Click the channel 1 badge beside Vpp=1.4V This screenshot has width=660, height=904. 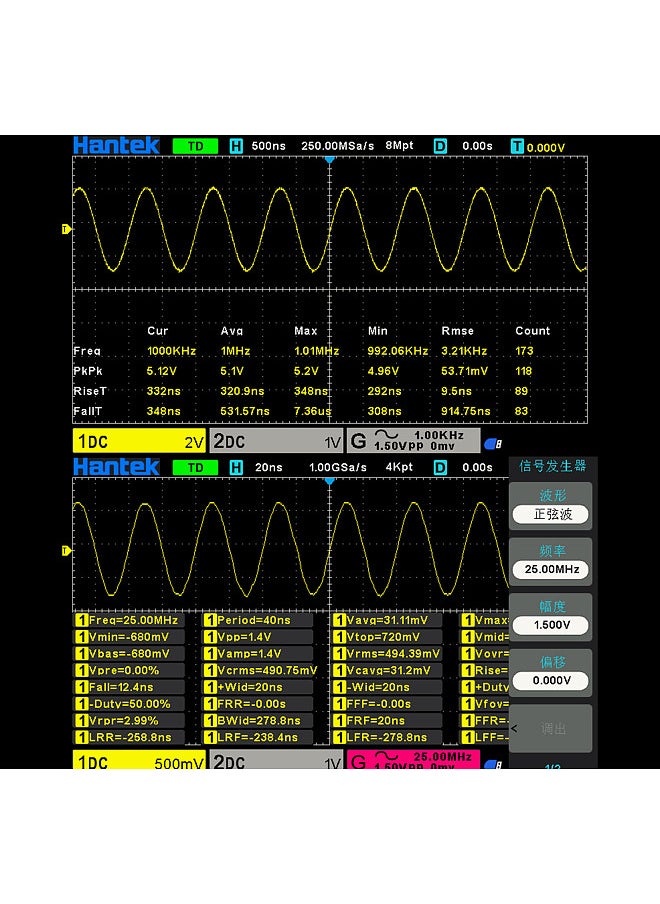coord(210,637)
